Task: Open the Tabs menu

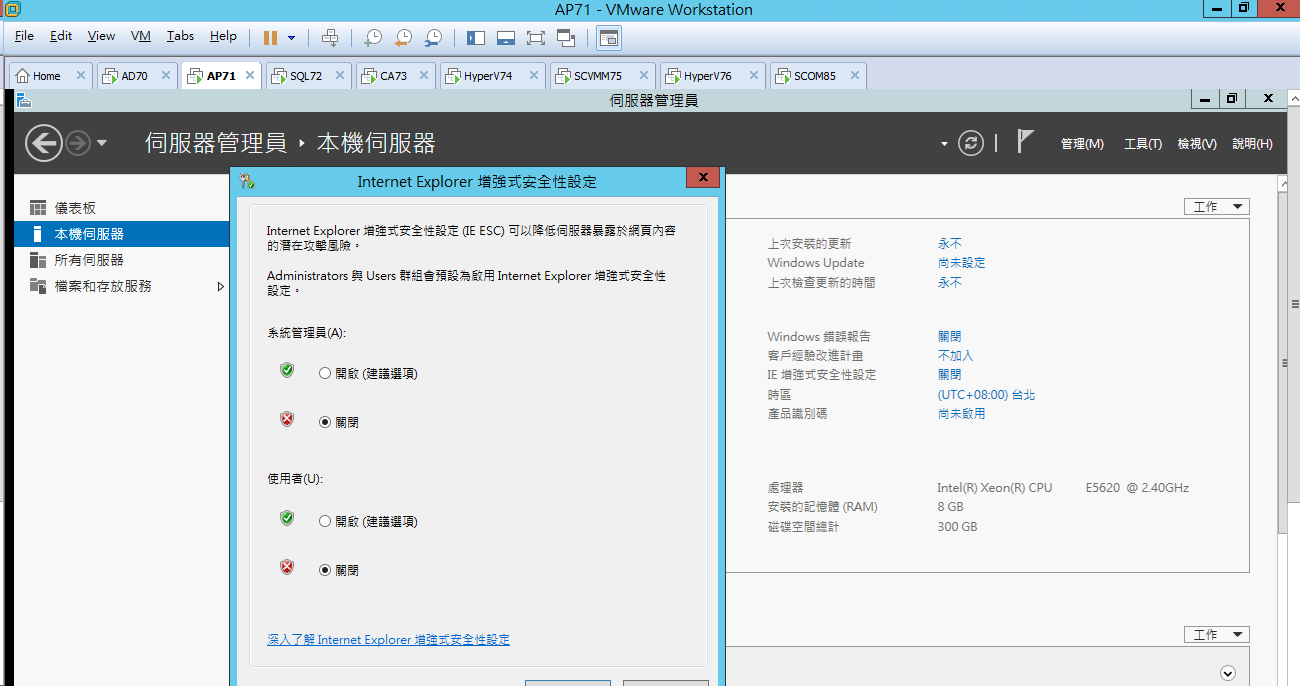Action: tap(181, 36)
